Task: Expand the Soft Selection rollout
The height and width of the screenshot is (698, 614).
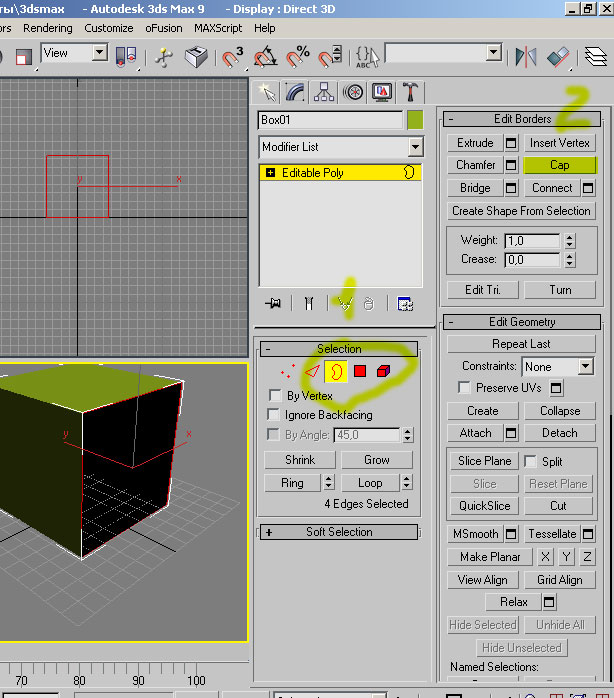Action: [x=339, y=532]
